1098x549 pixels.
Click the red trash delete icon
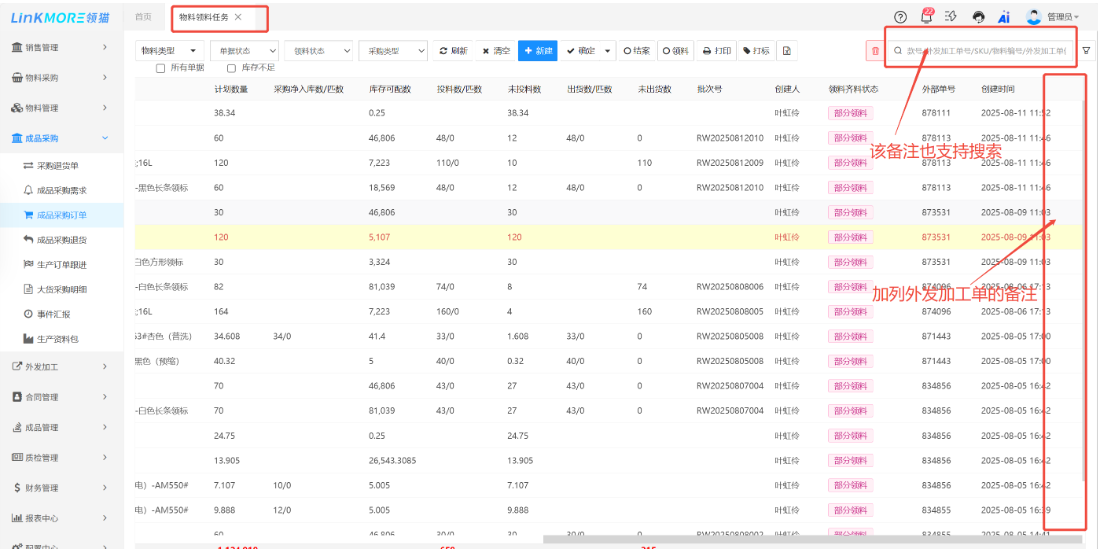point(875,51)
